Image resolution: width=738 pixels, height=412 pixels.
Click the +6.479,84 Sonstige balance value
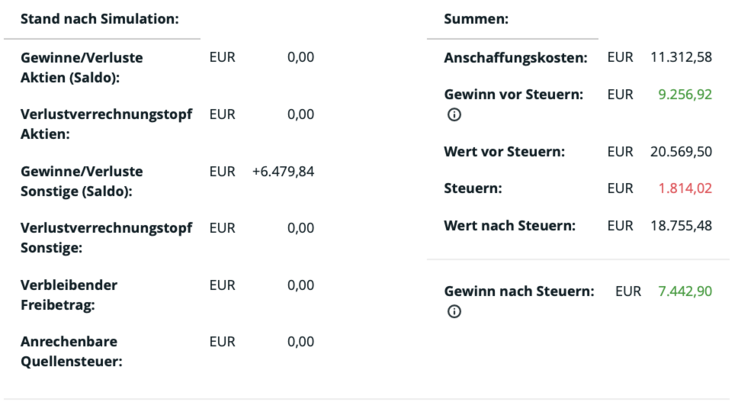pos(283,172)
